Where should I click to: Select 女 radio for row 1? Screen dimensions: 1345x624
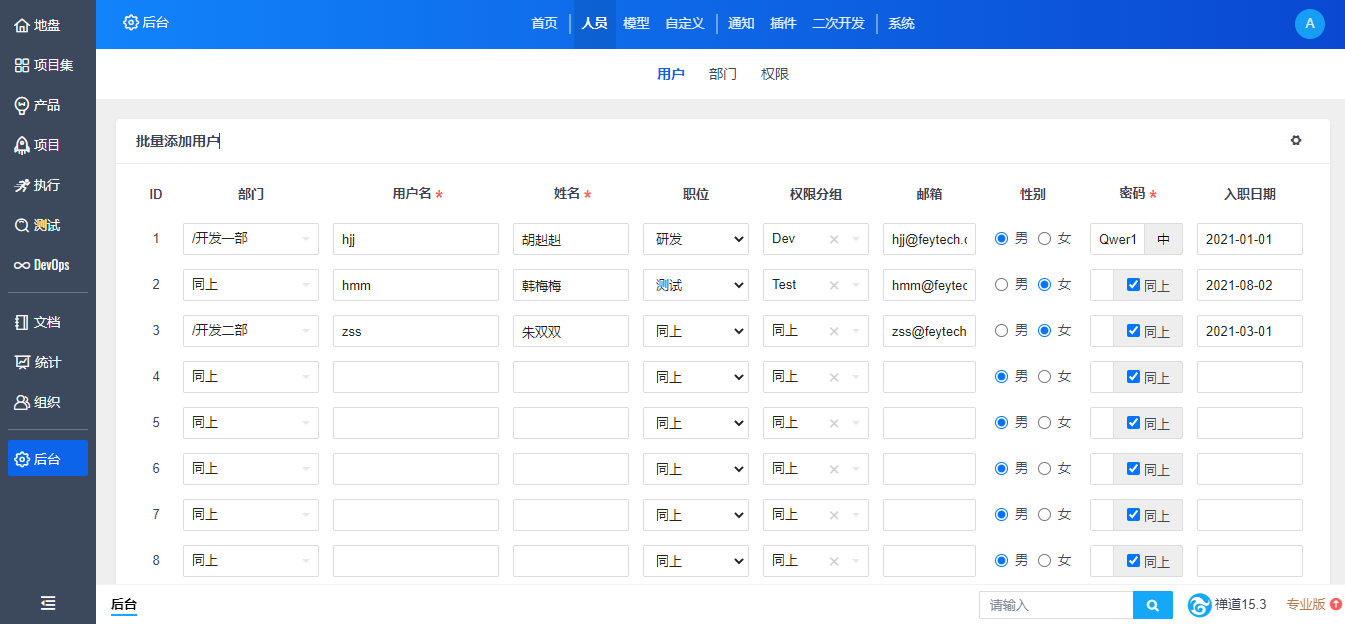(x=1045, y=238)
